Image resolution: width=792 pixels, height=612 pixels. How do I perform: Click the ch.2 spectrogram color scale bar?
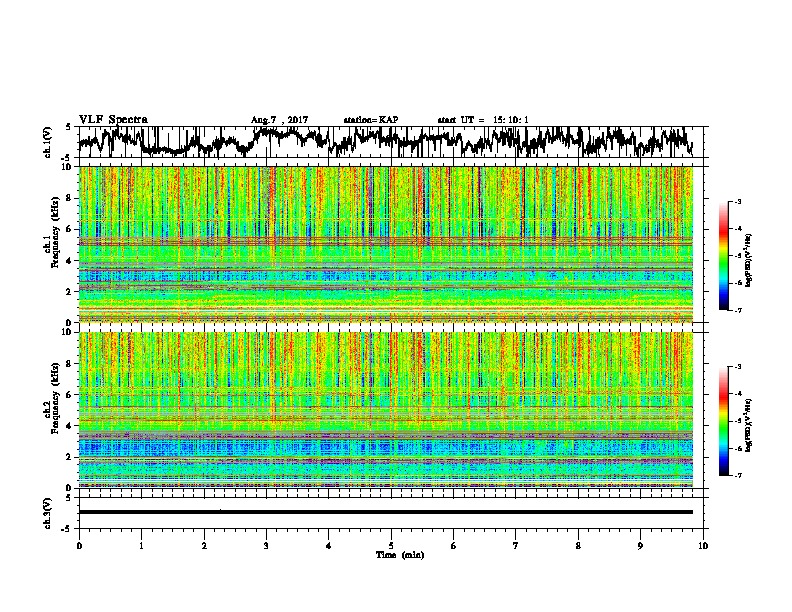point(723,421)
